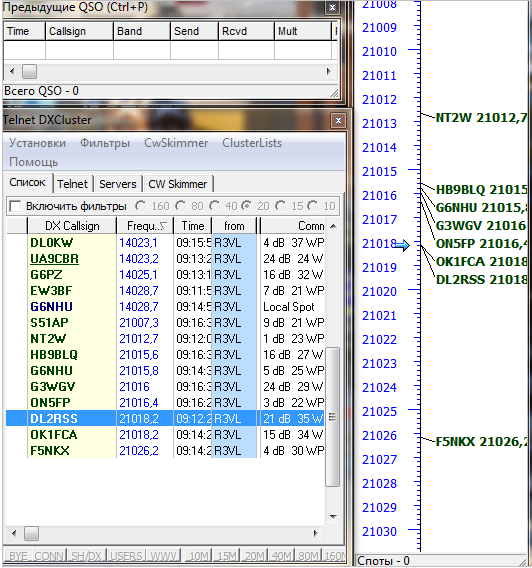The width and height of the screenshot is (532, 568).
Task: Click QSO table Callsign column header
Action: tap(79, 31)
